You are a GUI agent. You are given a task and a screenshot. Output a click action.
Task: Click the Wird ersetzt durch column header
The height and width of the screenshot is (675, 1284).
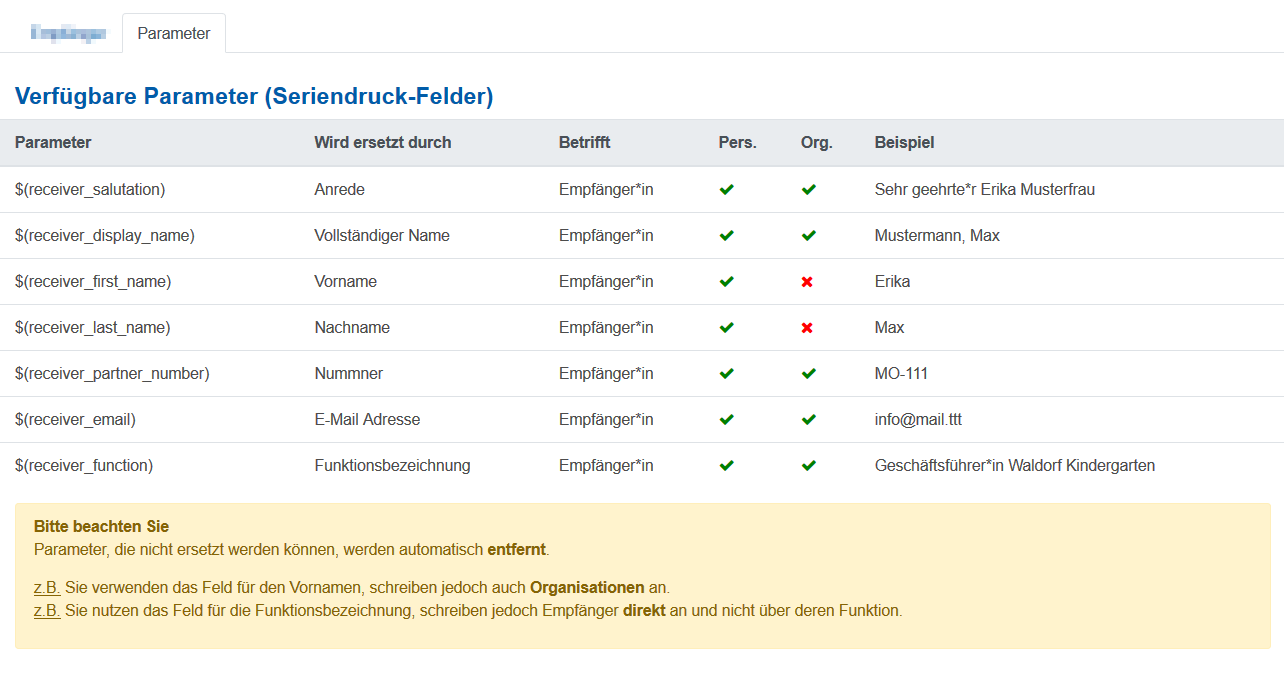tap(382, 143)
